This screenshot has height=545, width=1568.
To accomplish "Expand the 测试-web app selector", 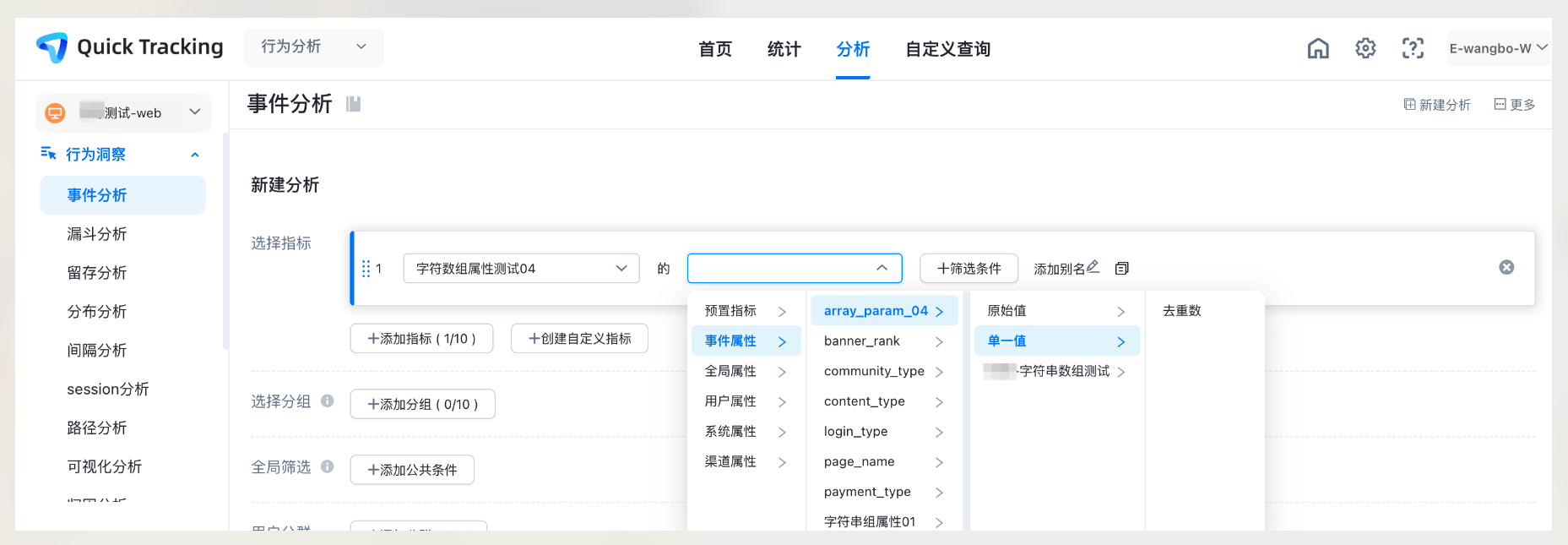I will point(124,113).
